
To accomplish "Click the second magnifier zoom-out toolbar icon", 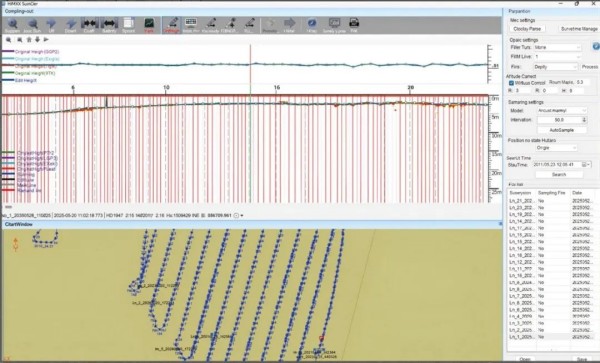I will (33, 24).
